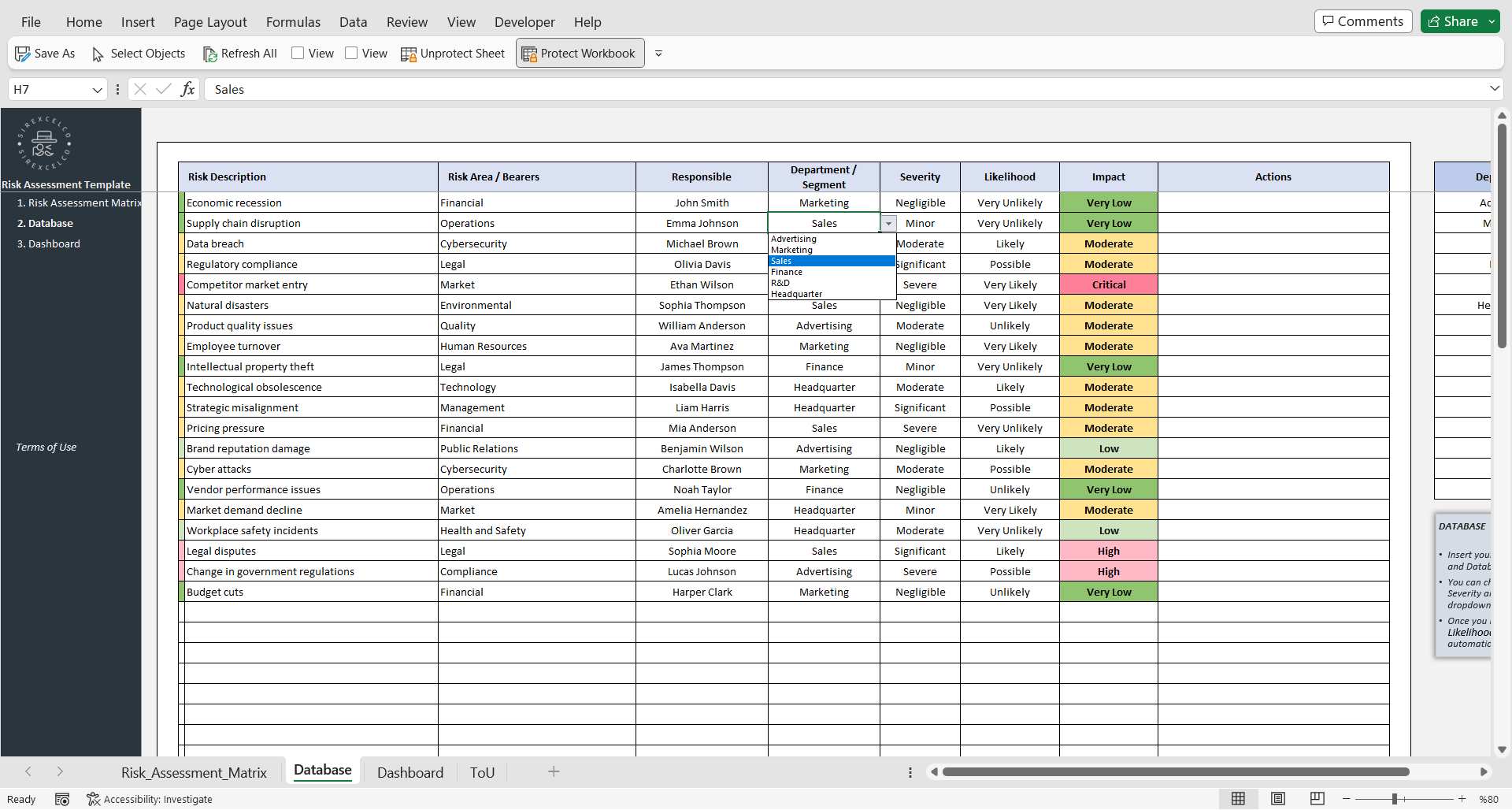Click horizontal scrollbar right arrow
This screenshot has width=1512, height=810.
pyautogui.click(x=1484, y=772)
